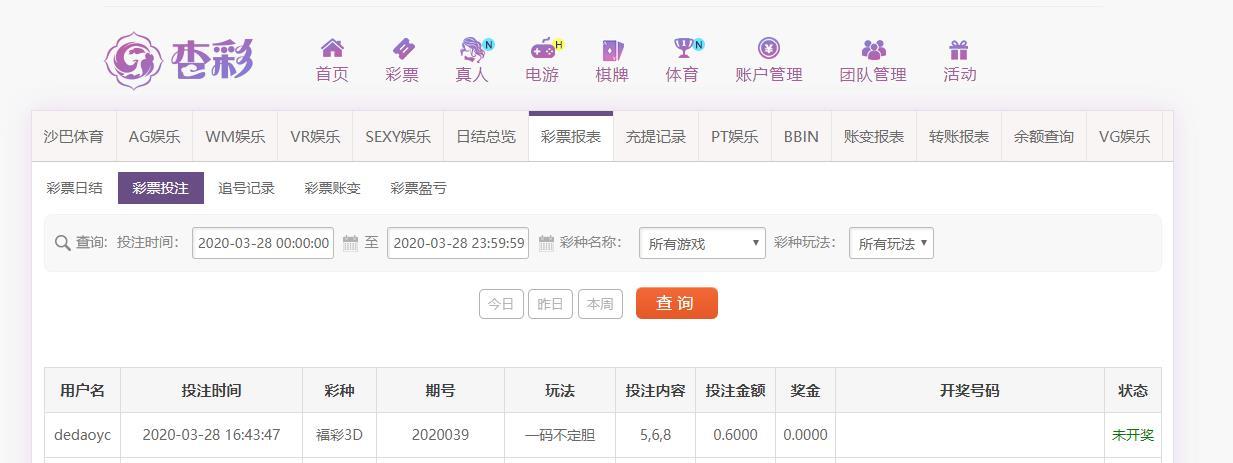Click the 杏彩 site logo
This screenshot has height=463, width=1233.
179,60
